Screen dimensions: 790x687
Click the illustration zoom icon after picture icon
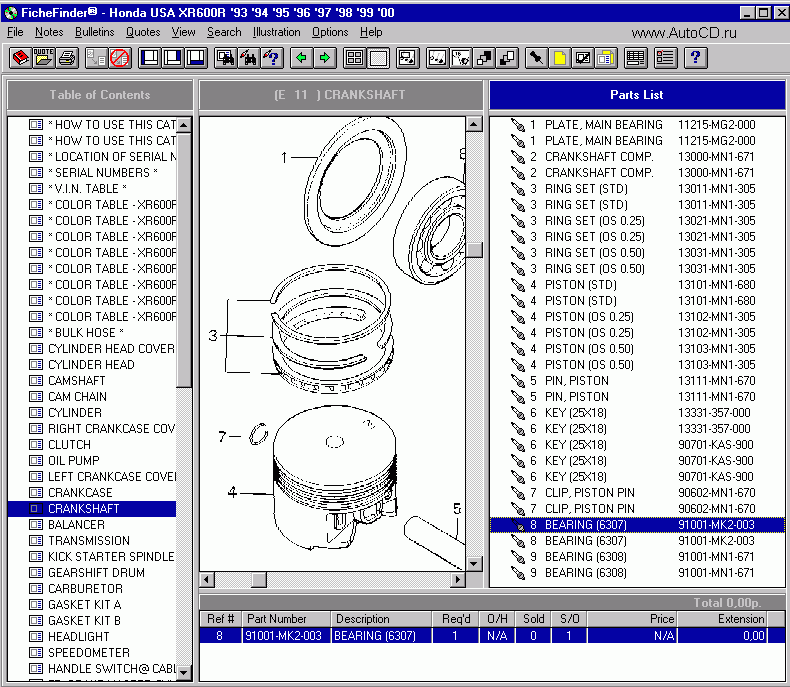[437, 58]
